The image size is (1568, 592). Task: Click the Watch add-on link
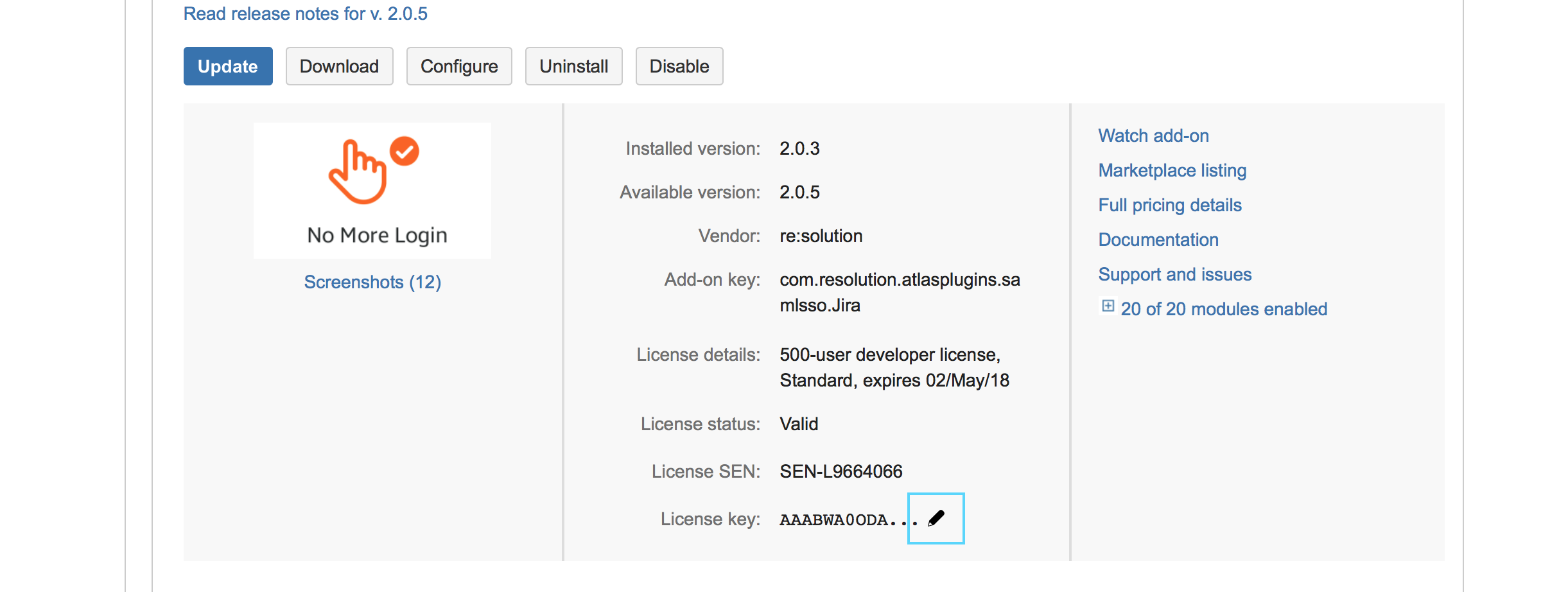pyautogui.click(x=1153, y=135)
